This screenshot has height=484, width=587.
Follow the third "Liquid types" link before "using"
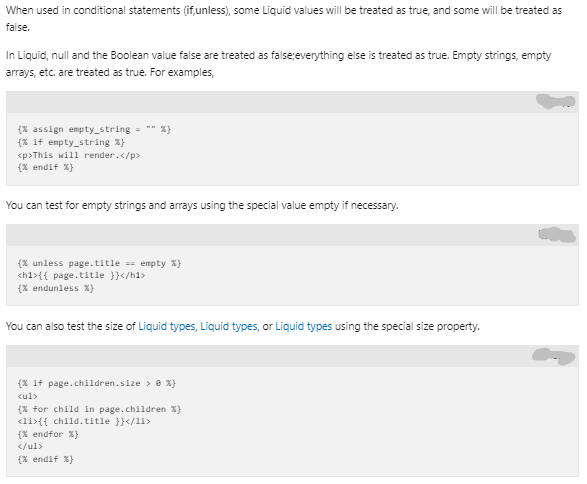click(x=304, y=326)
